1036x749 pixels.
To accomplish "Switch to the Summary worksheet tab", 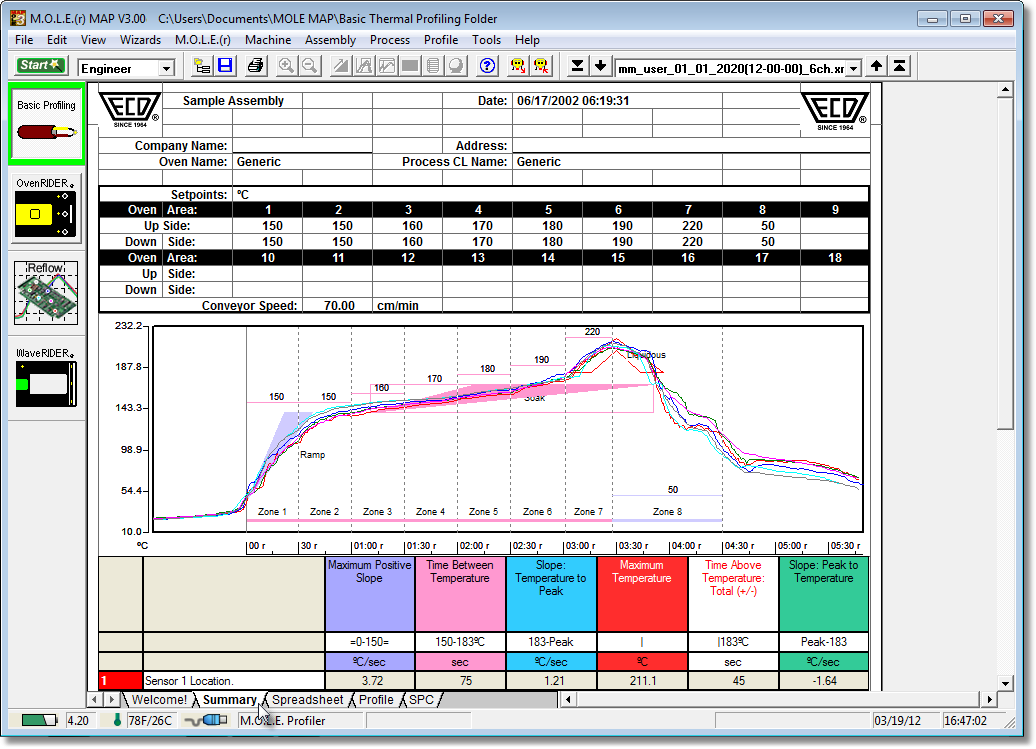I will pos(229,699).
